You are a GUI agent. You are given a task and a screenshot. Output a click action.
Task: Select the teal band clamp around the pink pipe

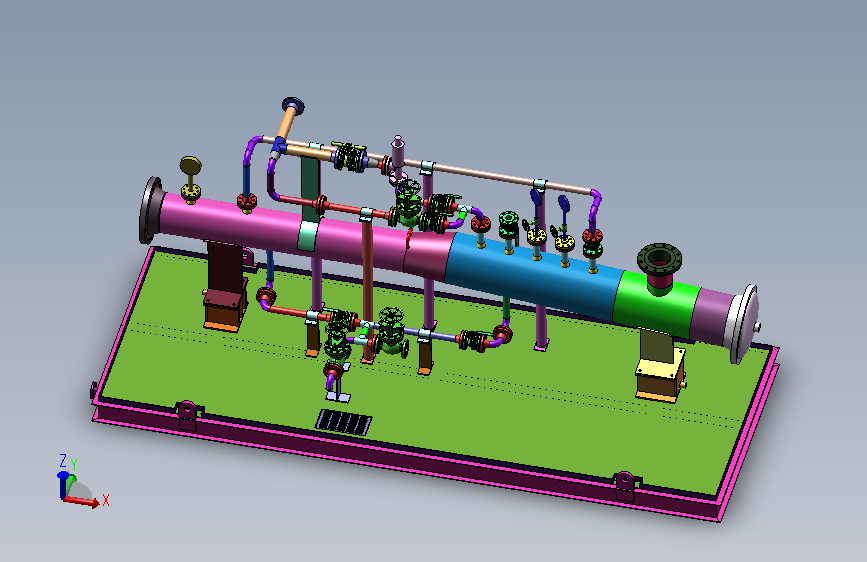(307, 235)
